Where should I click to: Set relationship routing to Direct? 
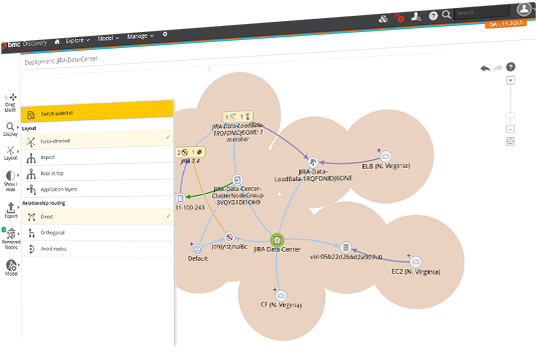[97, 216]
